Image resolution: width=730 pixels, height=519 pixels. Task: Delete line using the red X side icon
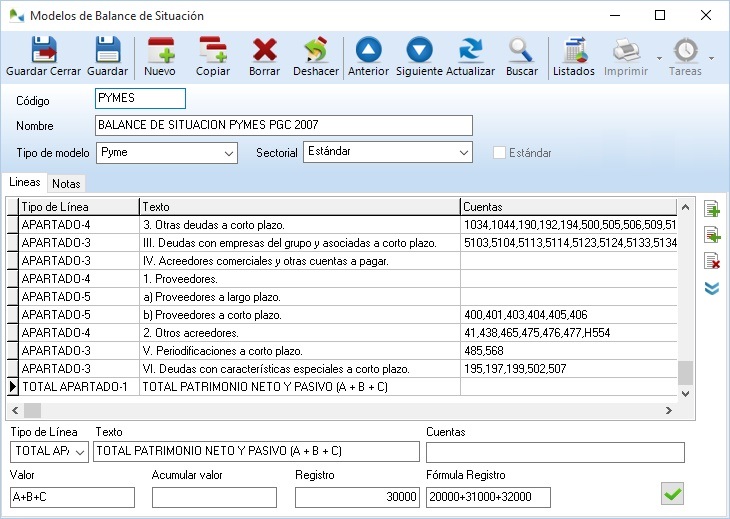point(712,261)
